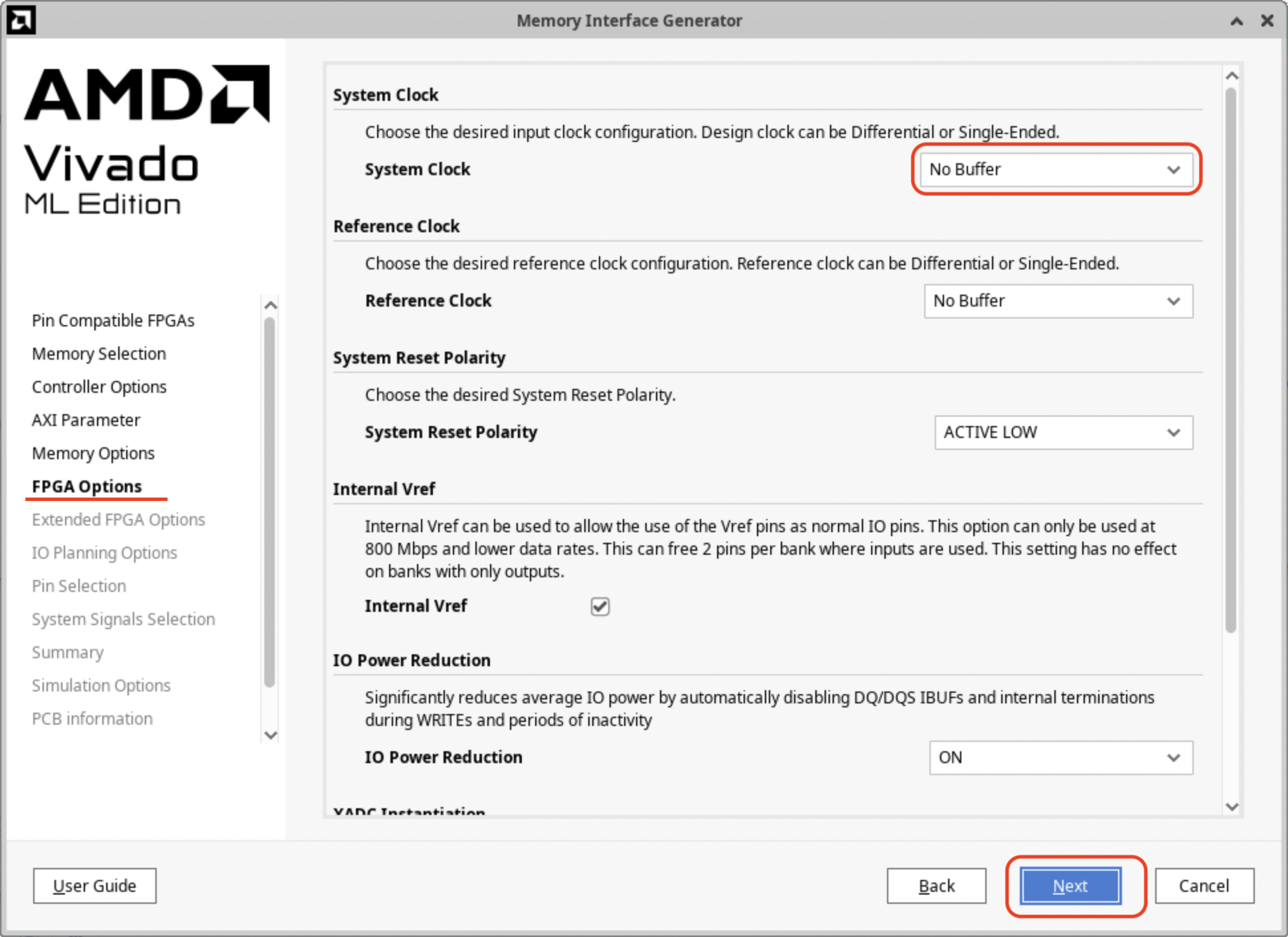Select Controller Options in sidebar
This screenshot has height=937, width=1288.
[x=99, y=387]
